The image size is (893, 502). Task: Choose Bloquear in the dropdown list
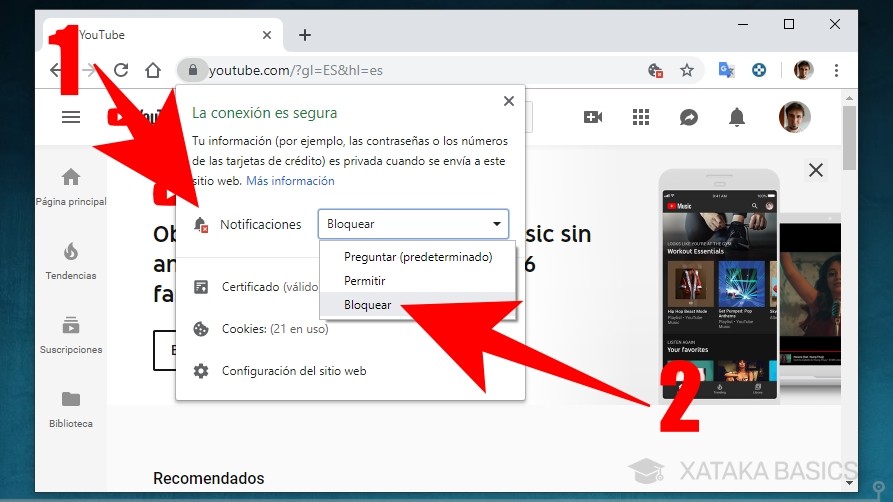[x=418, y=305]
